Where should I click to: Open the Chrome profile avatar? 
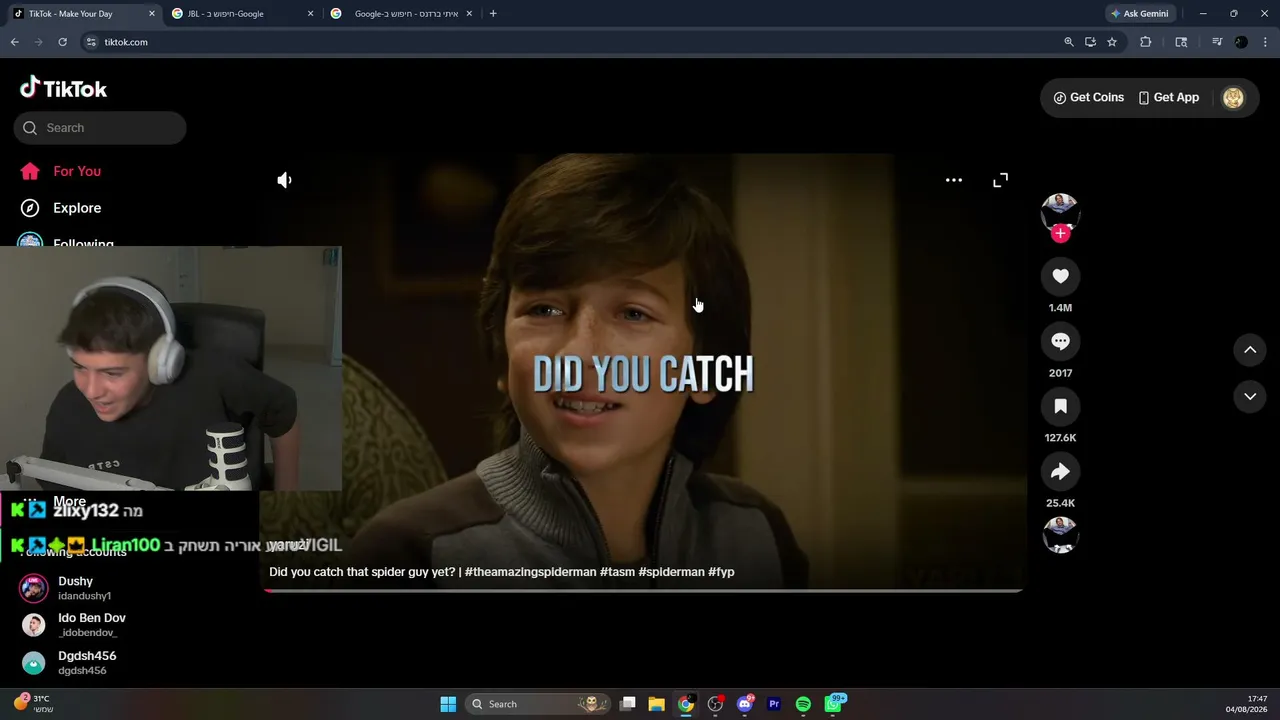(x=1241, y=42)
